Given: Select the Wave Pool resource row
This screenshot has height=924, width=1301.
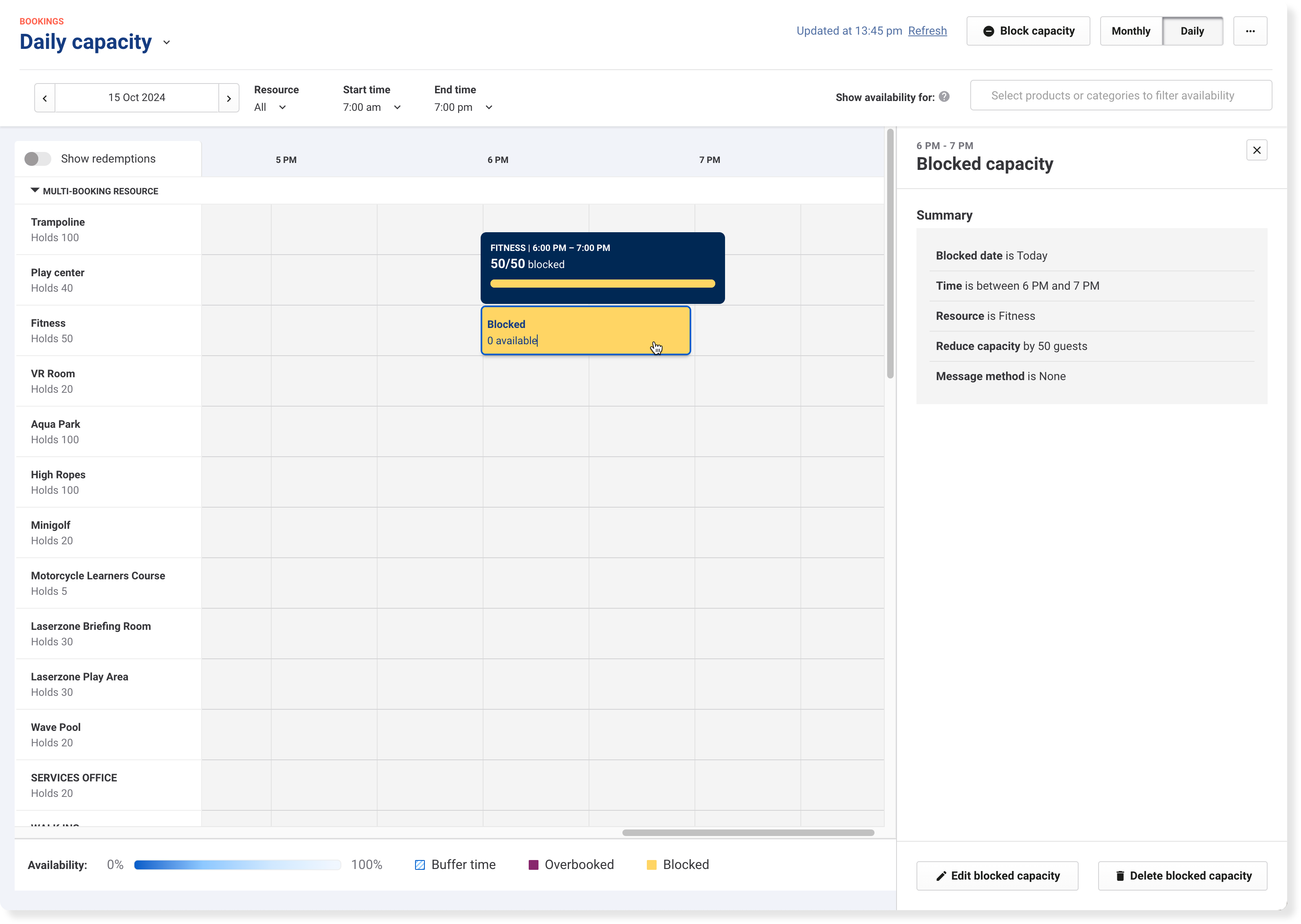Looking at the screenshot, I should tap(108, 735).
